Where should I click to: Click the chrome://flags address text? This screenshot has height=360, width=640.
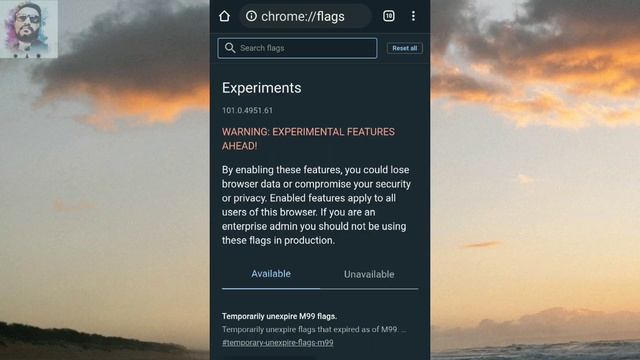302,16
